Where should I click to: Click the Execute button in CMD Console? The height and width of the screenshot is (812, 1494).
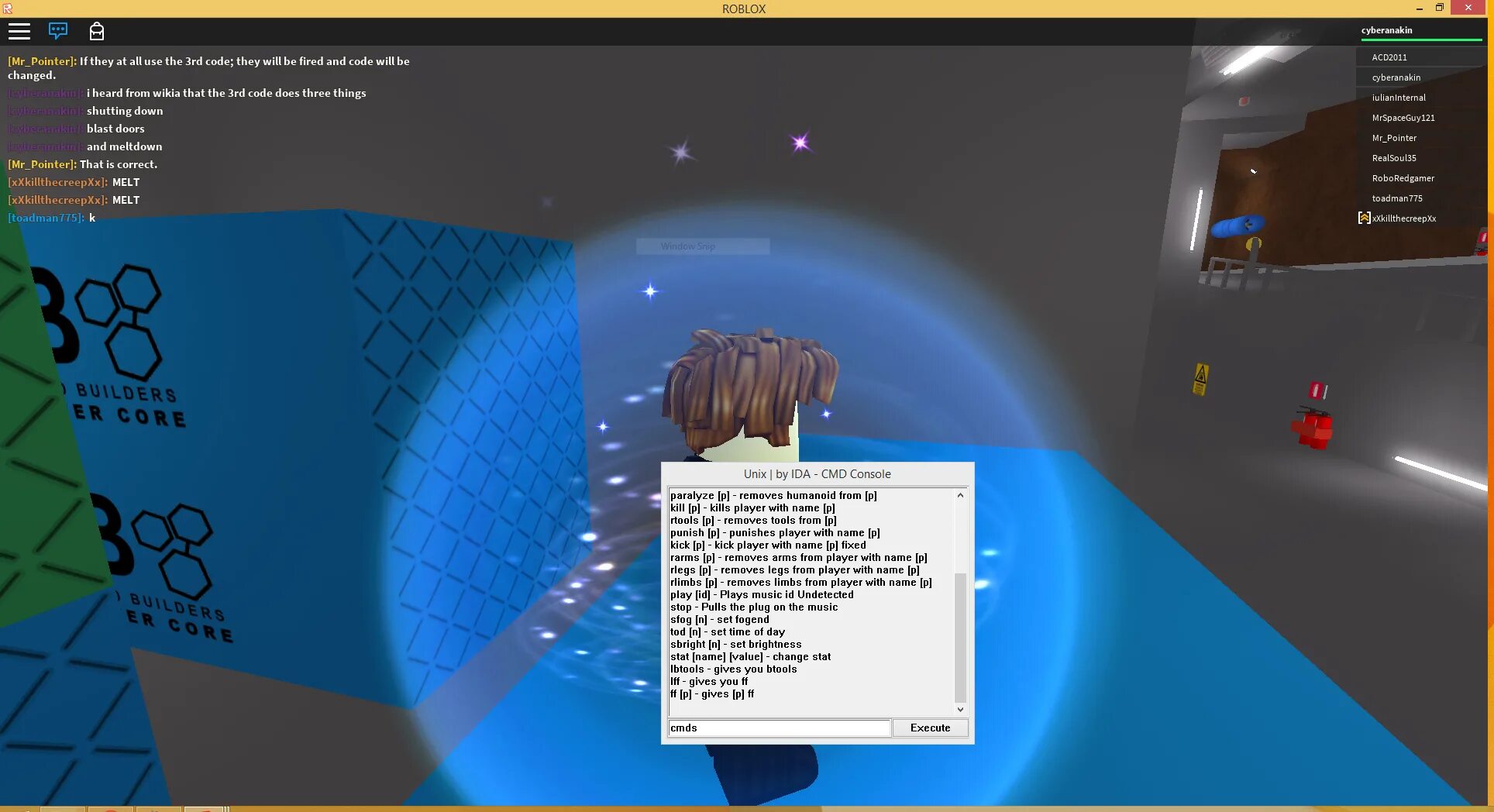click(930, 728)
